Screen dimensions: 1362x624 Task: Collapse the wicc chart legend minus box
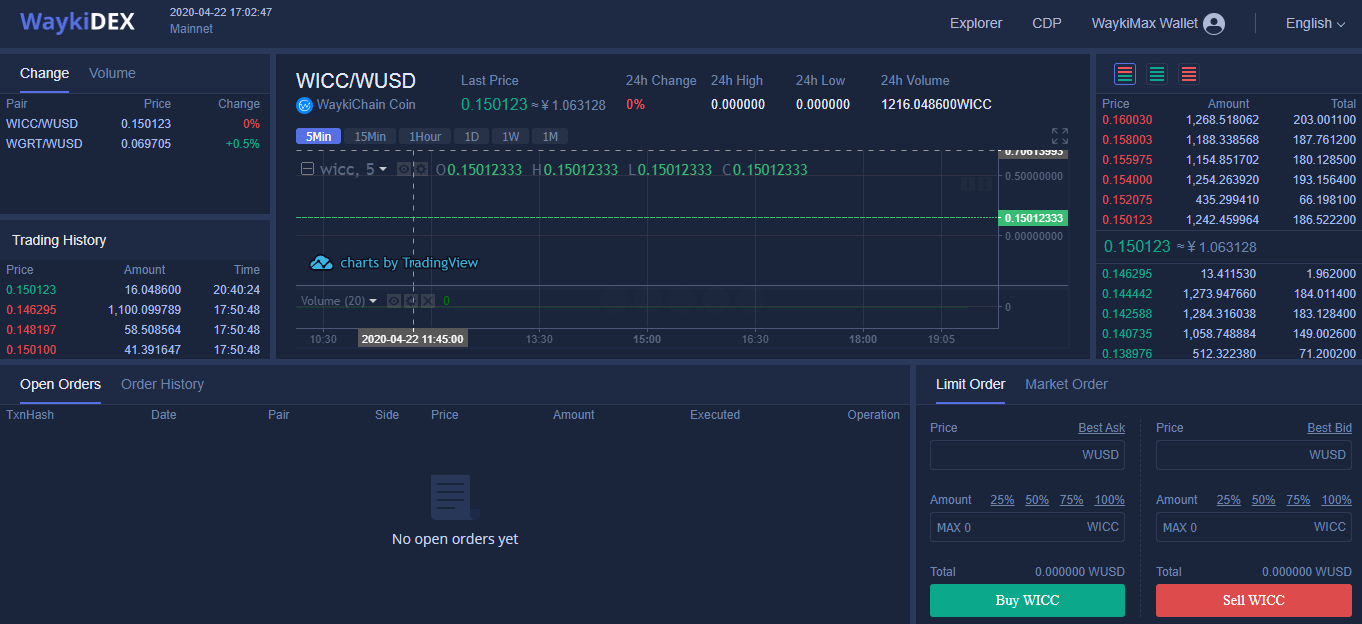(308, 170)
